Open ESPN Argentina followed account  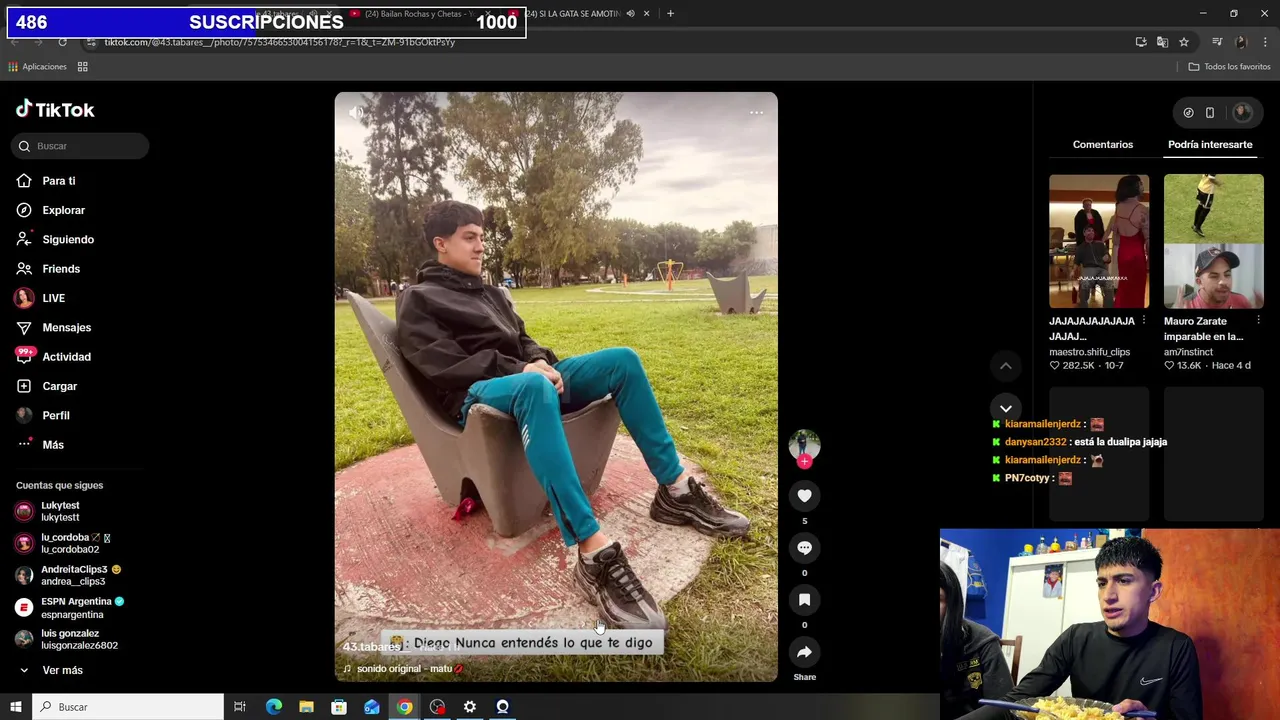coord(70,607)
